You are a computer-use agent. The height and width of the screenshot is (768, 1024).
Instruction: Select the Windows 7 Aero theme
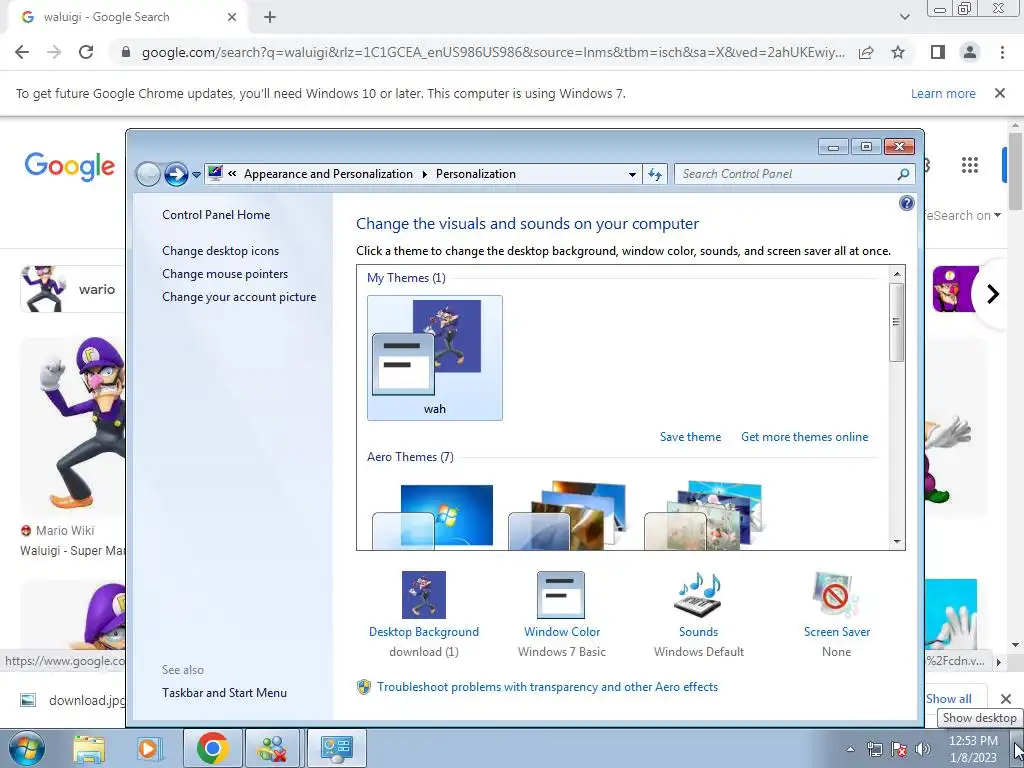point(434,516)
